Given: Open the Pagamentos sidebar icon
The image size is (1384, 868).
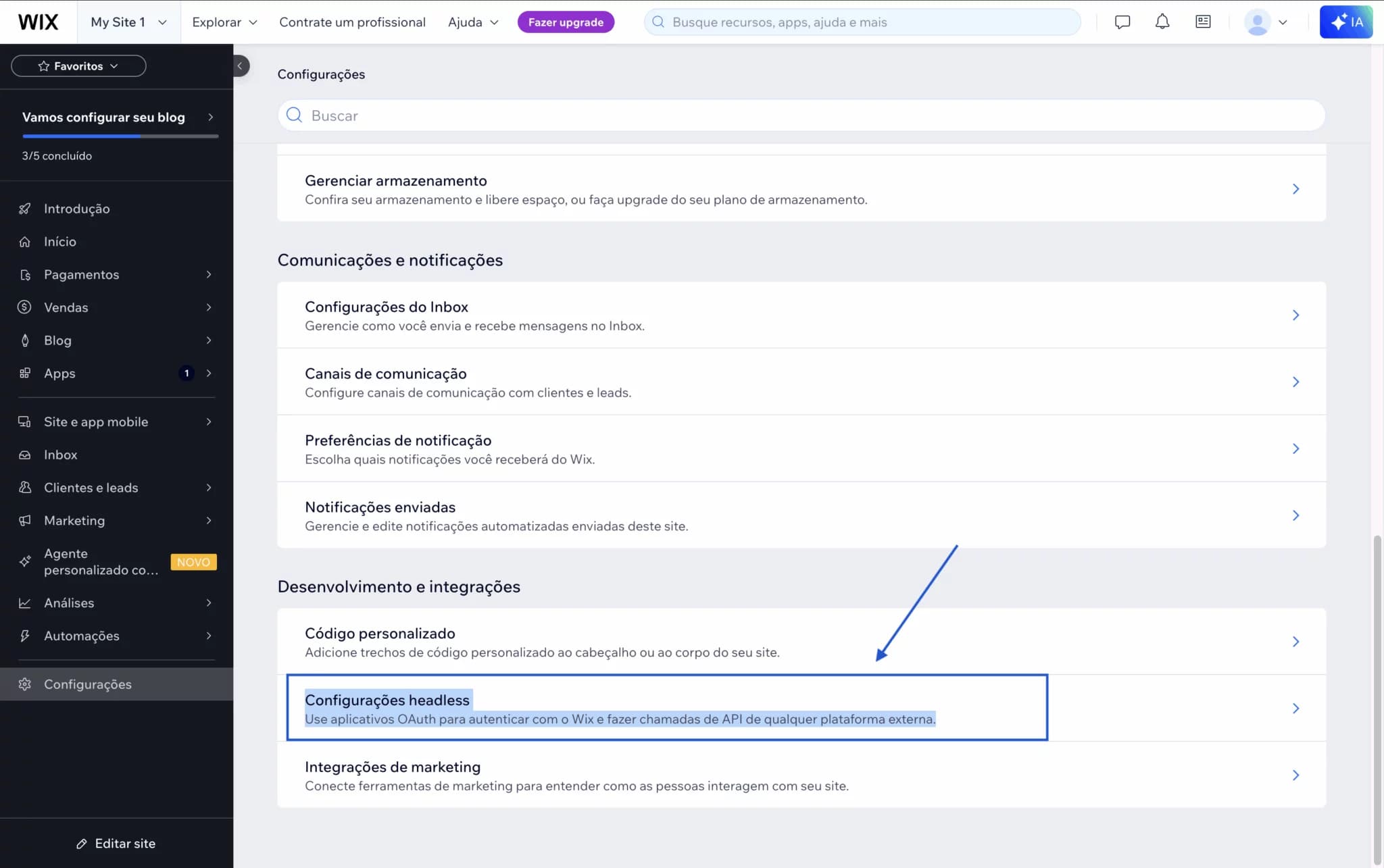Looking at the screenshot, I should click(25, 274).
